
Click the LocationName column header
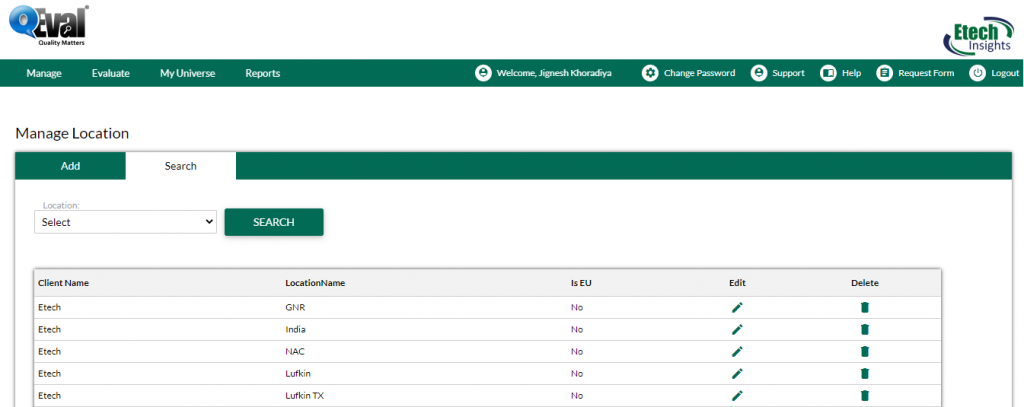pyautogui.click(x=315, y=283)
